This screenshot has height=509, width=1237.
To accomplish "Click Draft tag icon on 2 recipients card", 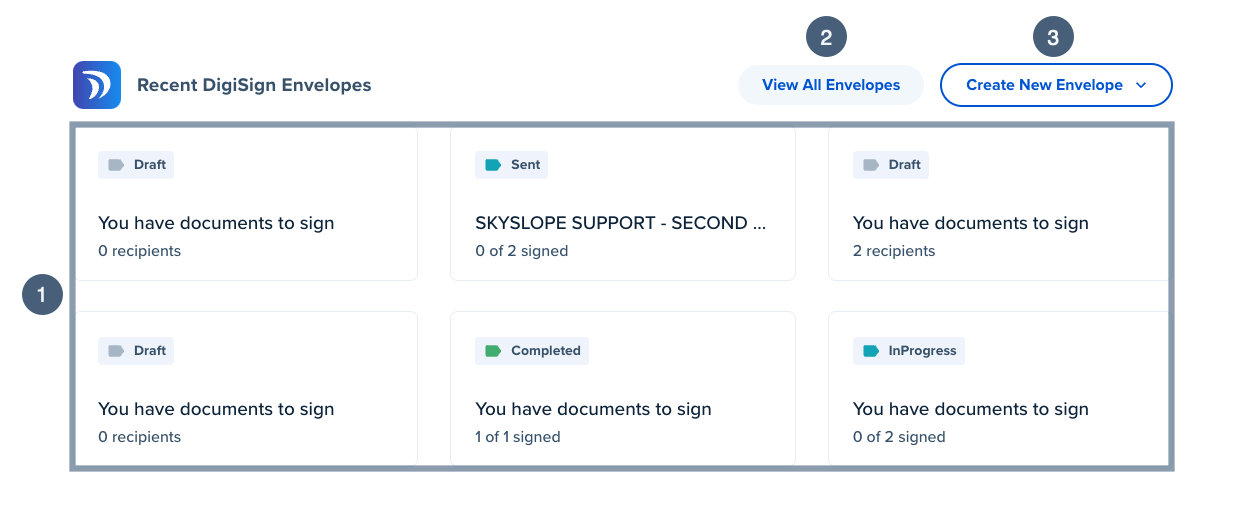I will point(870,165).
